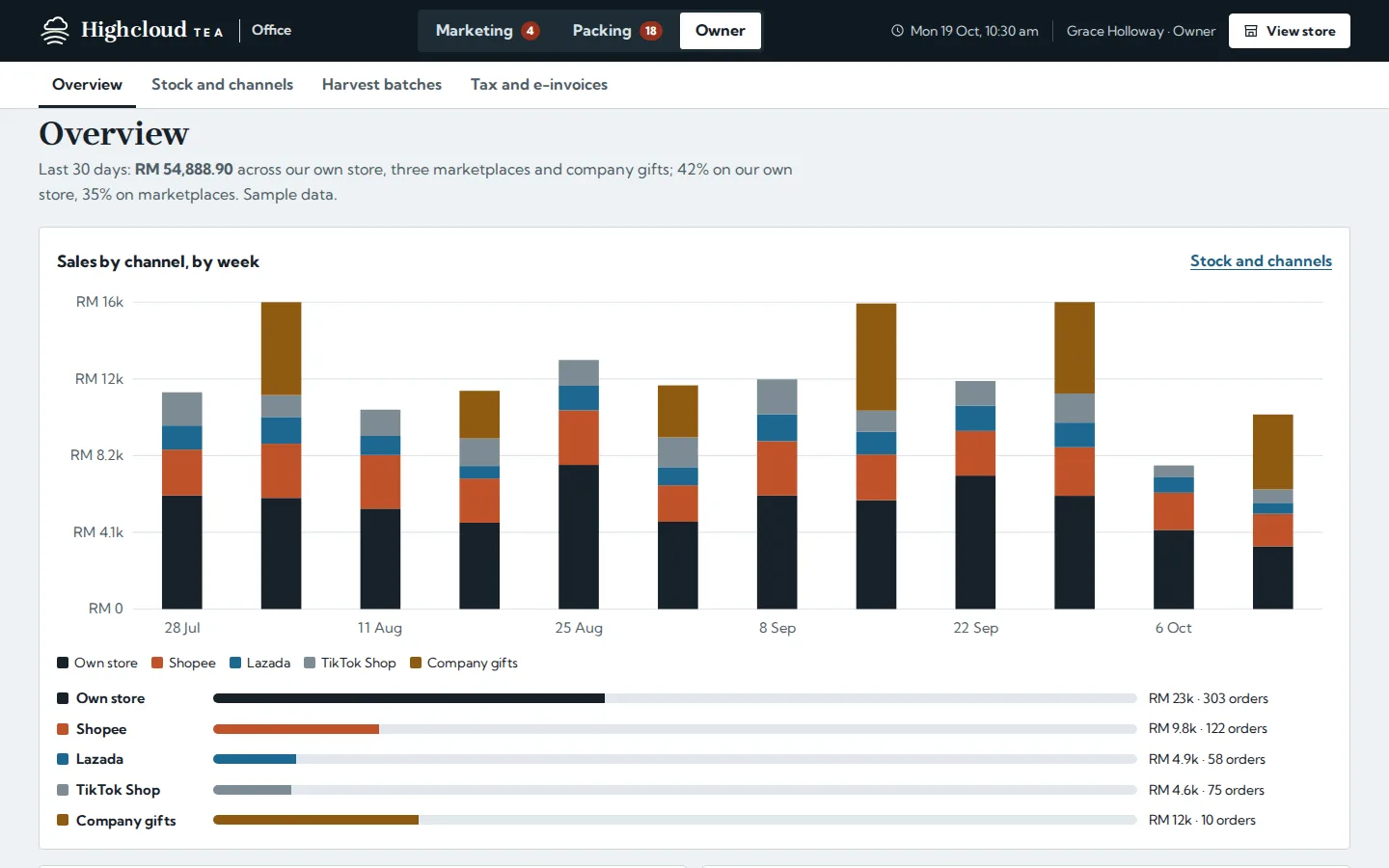Click the store icon in View store
Screen dimensions: 1389x868
(1251, 31)
